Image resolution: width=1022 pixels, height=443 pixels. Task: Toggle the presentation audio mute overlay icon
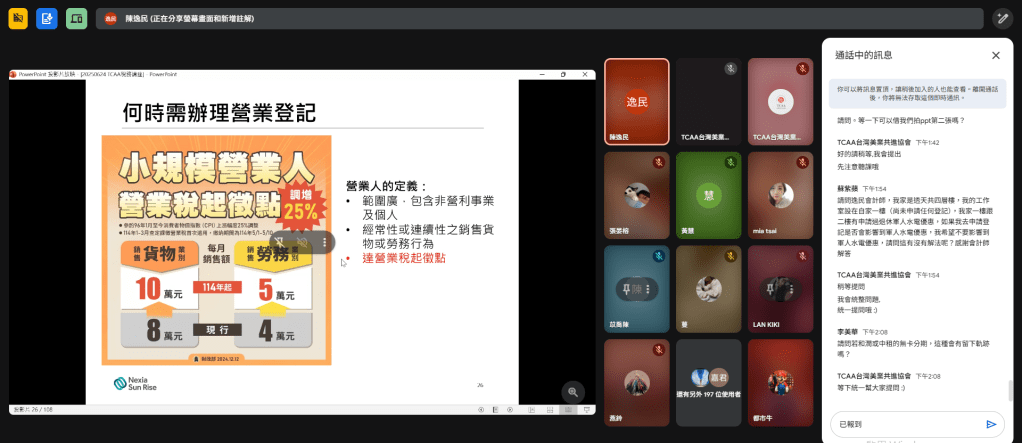coord(302,242)
